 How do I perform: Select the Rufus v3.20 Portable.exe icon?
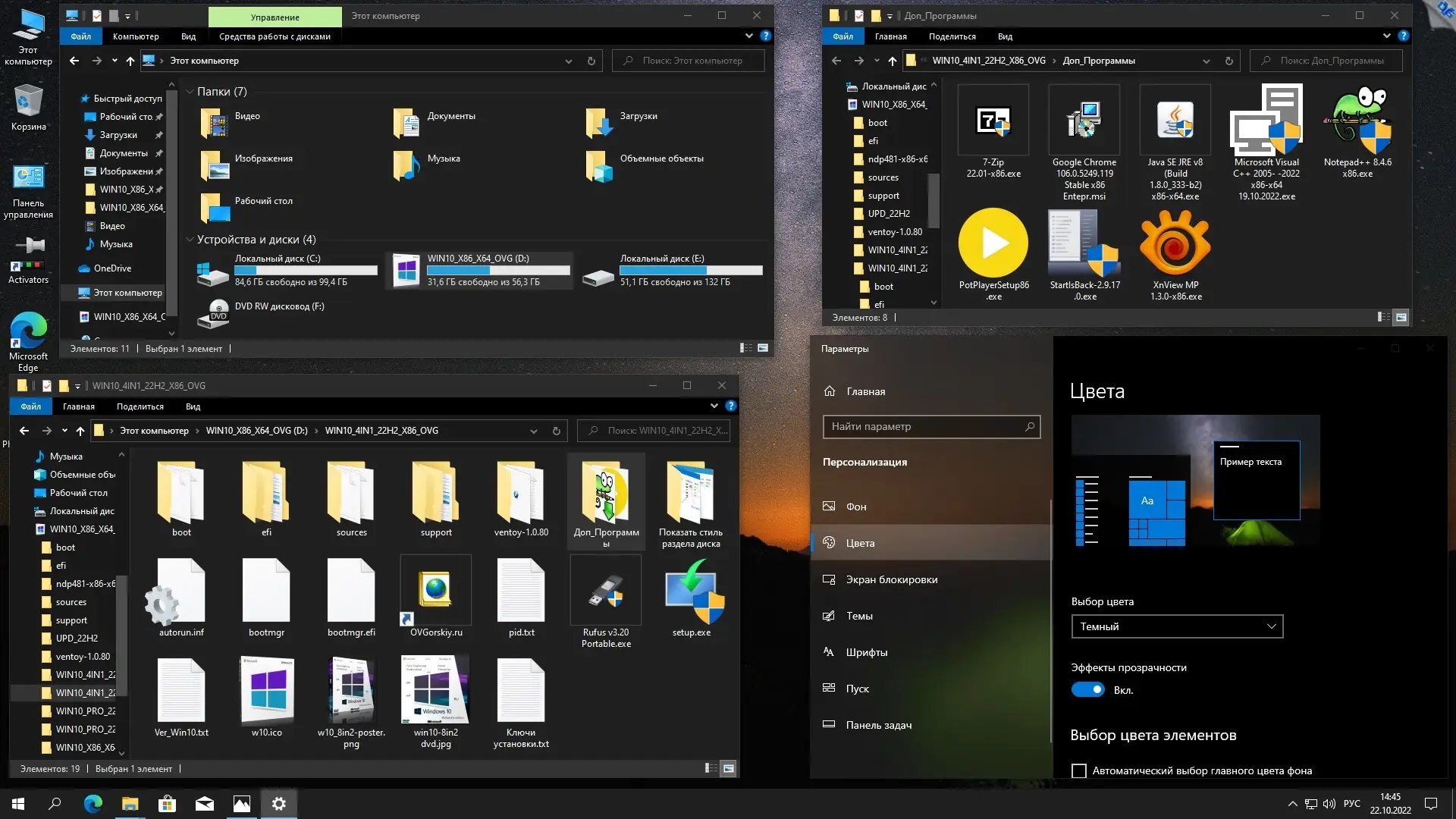606,591
